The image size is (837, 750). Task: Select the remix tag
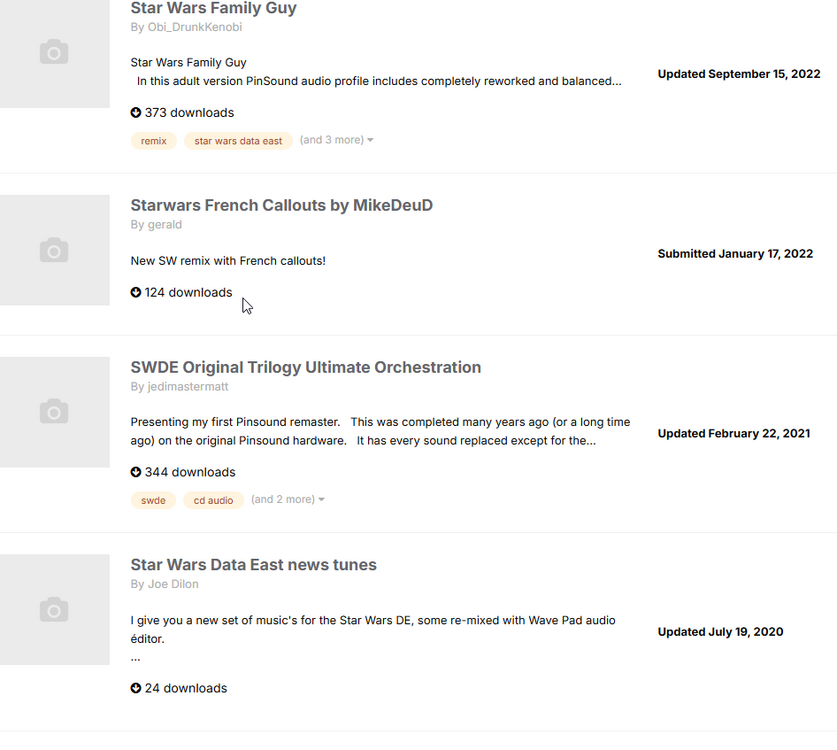153,141
